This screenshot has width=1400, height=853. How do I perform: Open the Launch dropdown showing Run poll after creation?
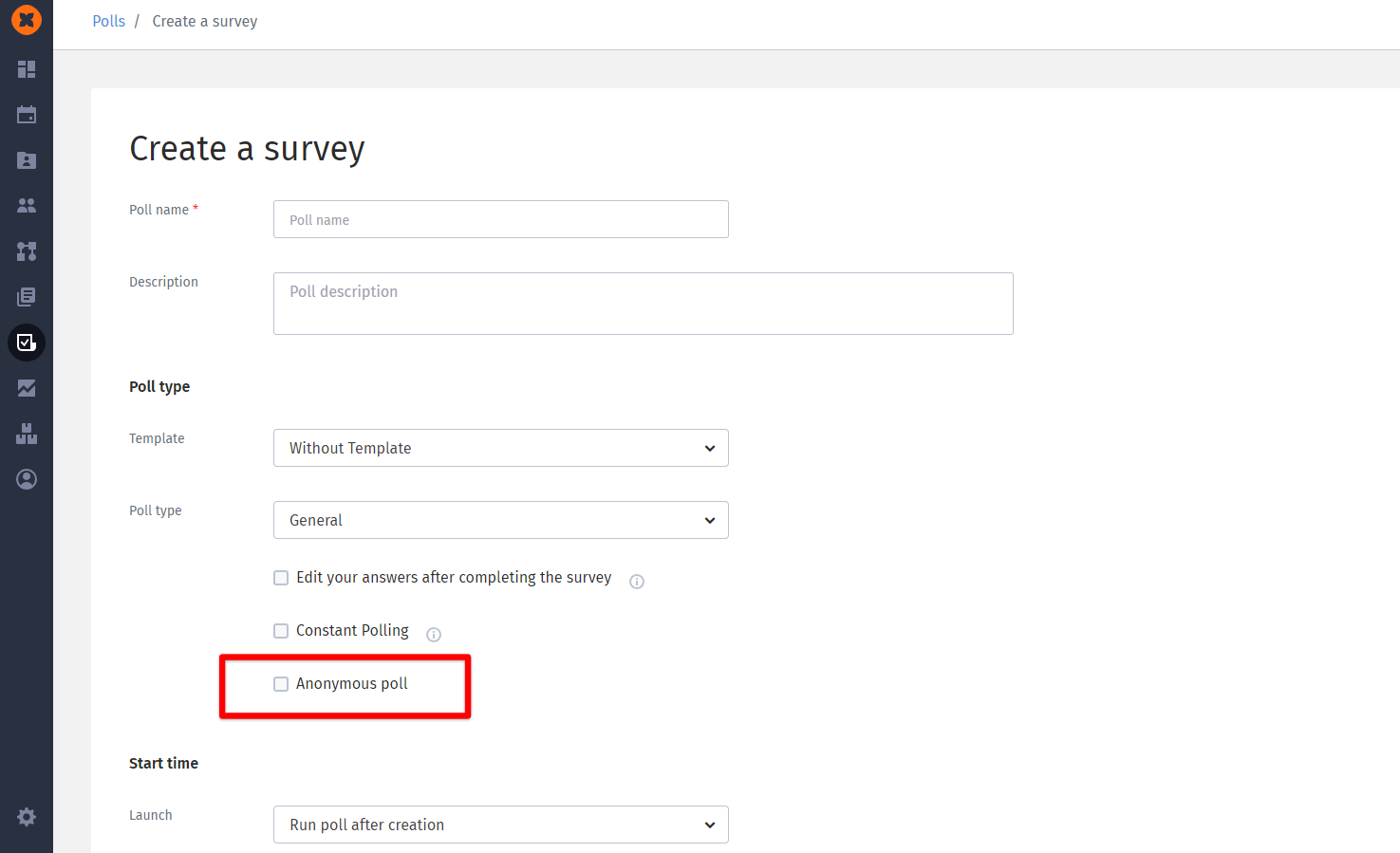(501, 825)
